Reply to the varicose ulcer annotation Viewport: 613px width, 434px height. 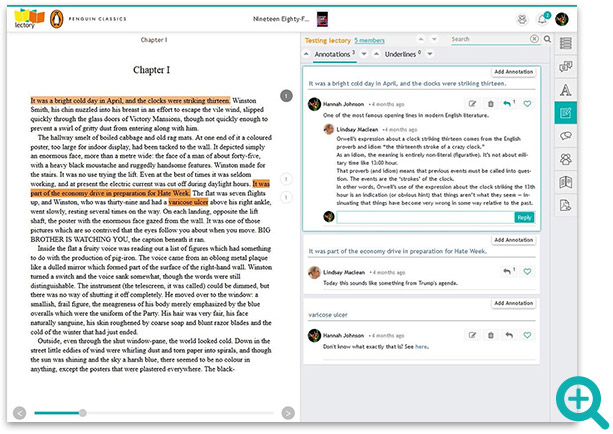click(509, 335)
